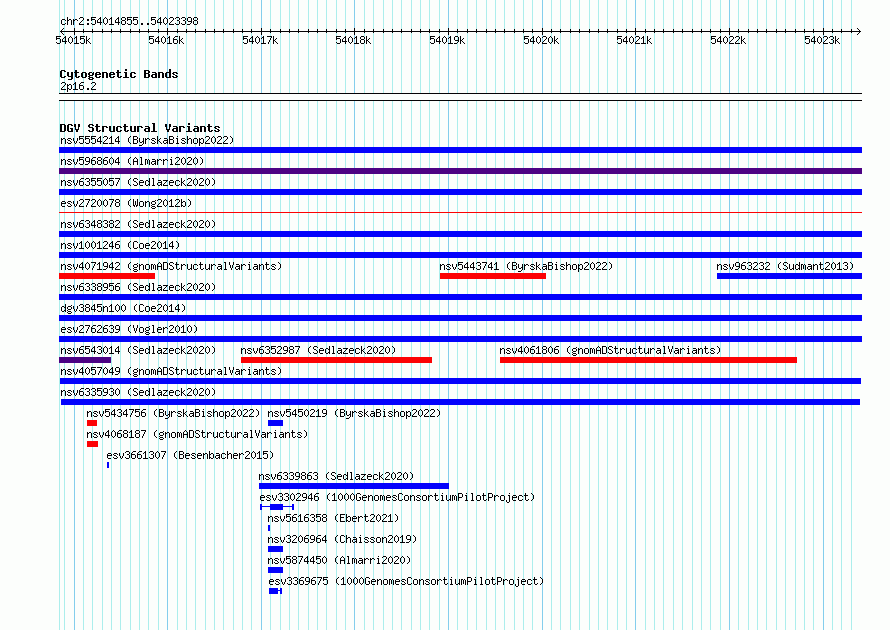This screenshot has height=630, width=890.
Task: Select the 2p16.2 cytogenetic band label
Action: 78,86
